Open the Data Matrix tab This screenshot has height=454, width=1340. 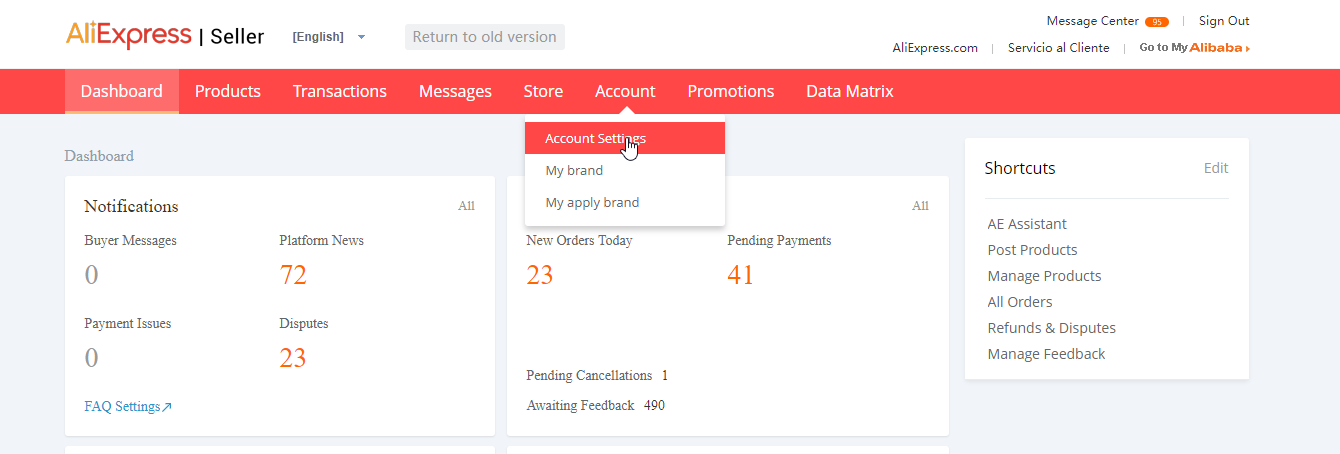(x=849, y=91)
